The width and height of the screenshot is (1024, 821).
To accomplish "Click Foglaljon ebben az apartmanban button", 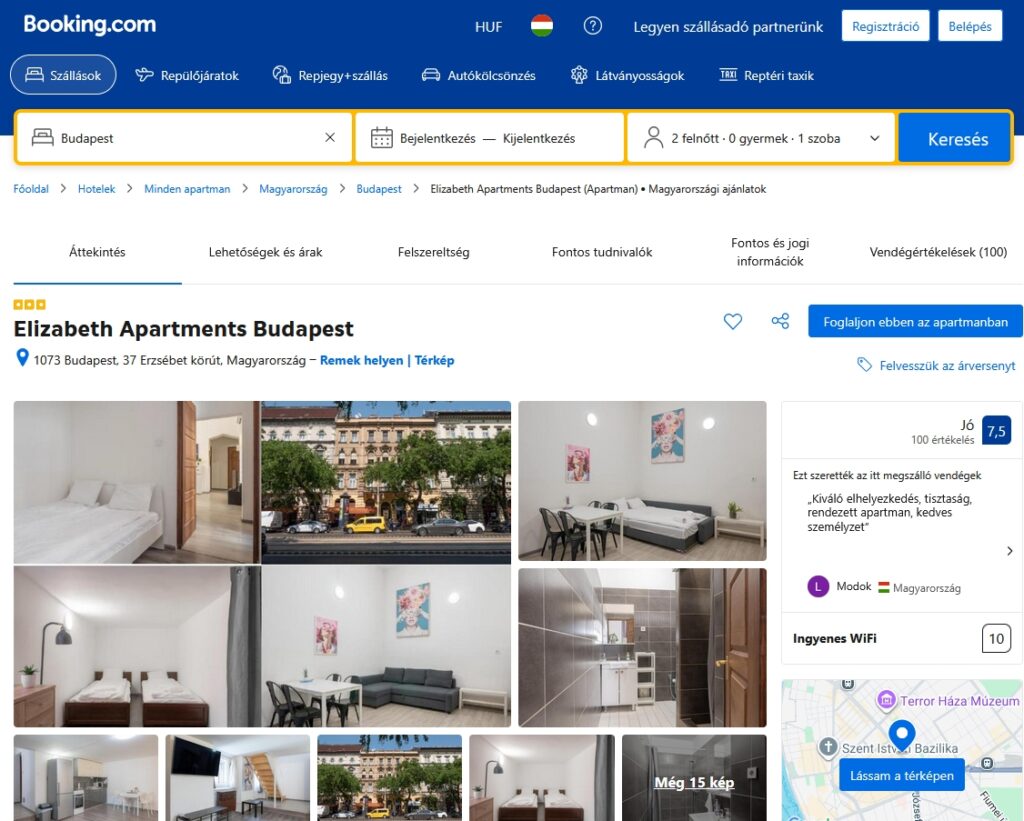I will 915,322.
